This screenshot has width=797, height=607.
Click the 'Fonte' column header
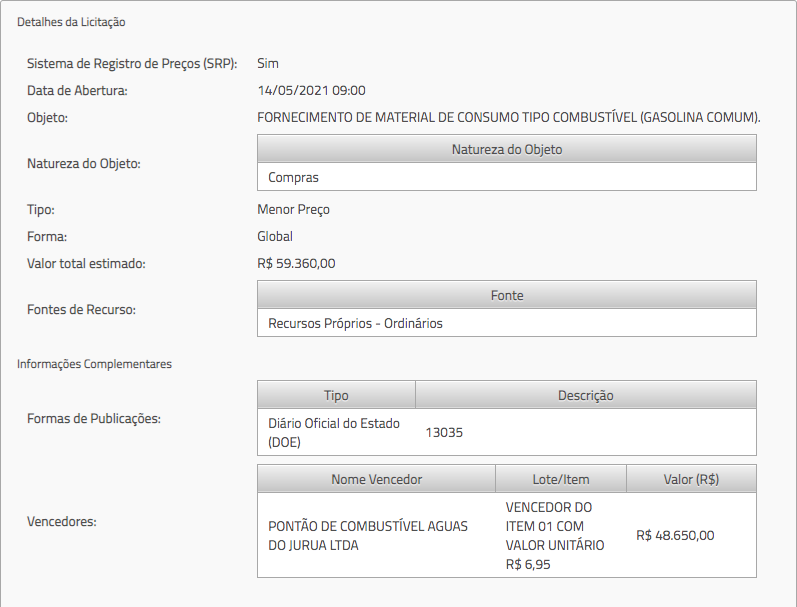pyautogui.click(x=506, y=295)
